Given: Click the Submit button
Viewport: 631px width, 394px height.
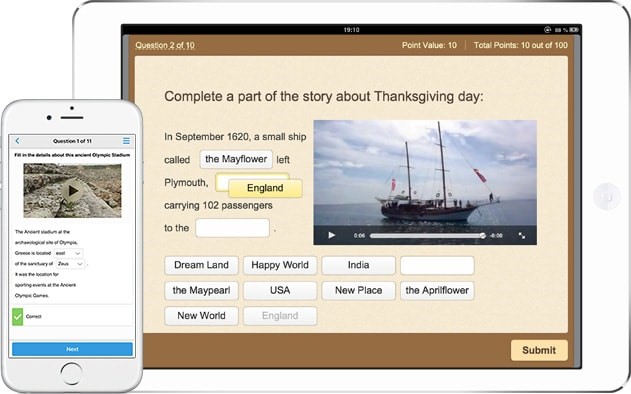Looking at the screenshot, I should (x=539, y=350).
